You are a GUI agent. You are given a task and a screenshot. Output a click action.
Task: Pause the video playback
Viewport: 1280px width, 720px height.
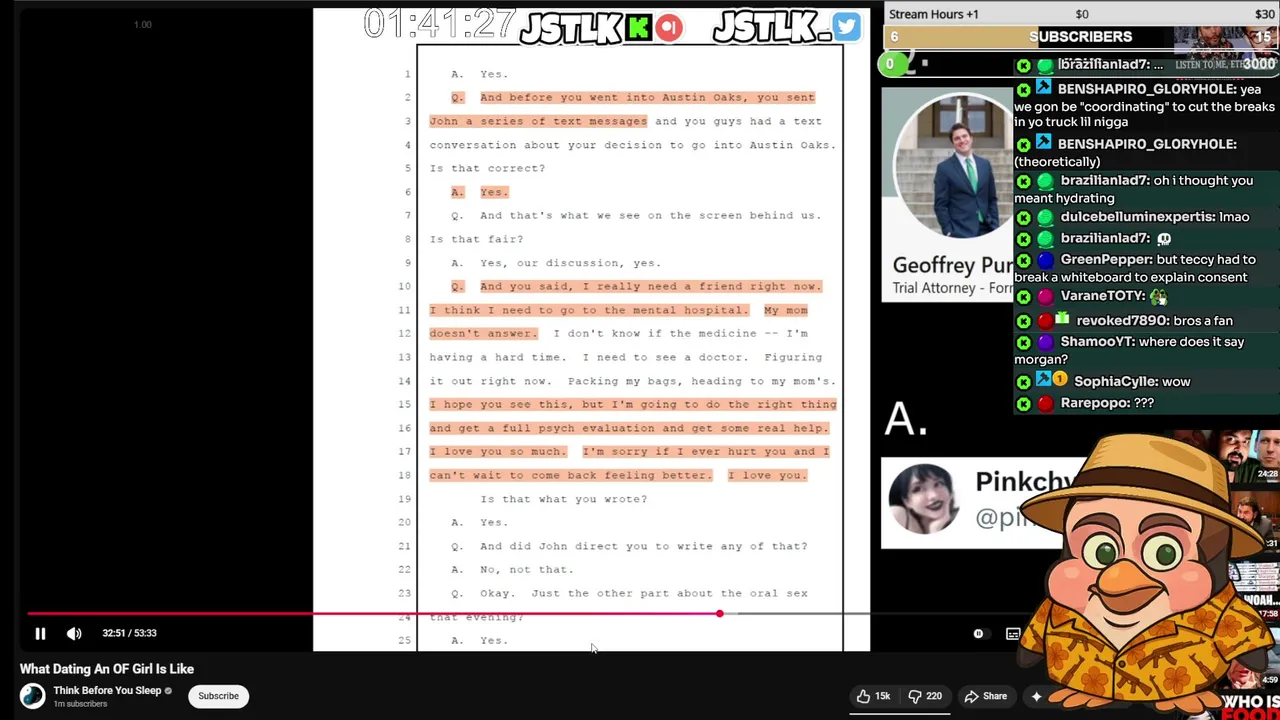click(40, 633)
